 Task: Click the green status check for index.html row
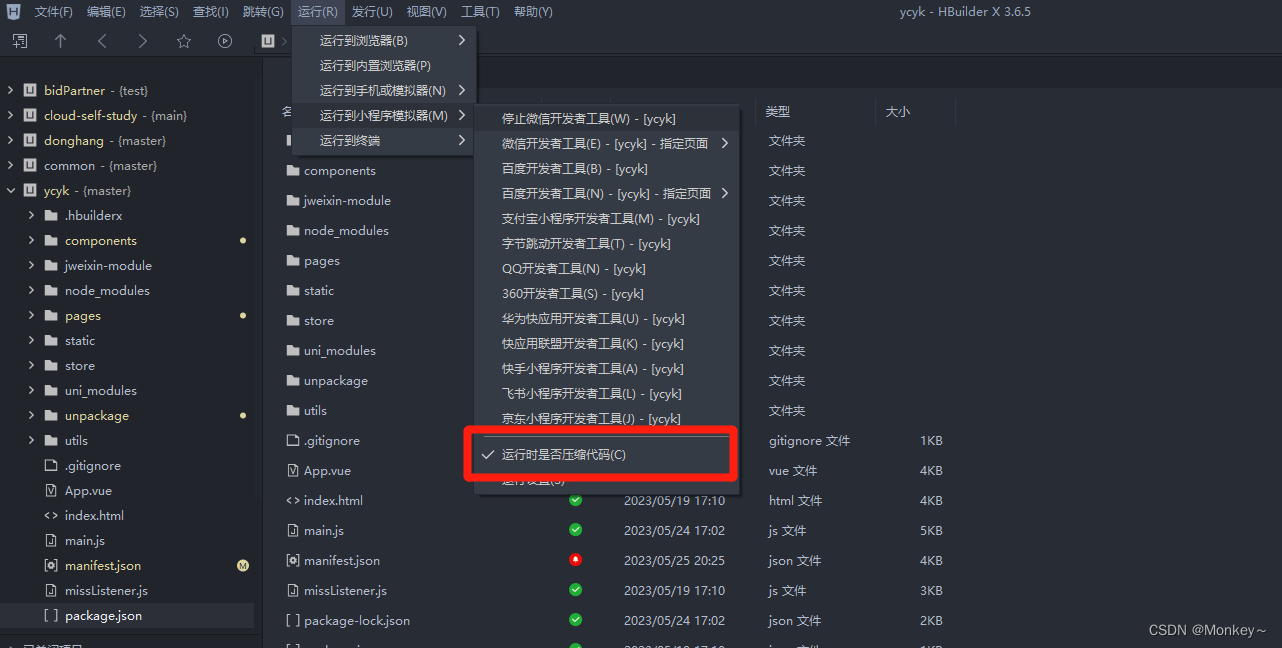[575, 500]
